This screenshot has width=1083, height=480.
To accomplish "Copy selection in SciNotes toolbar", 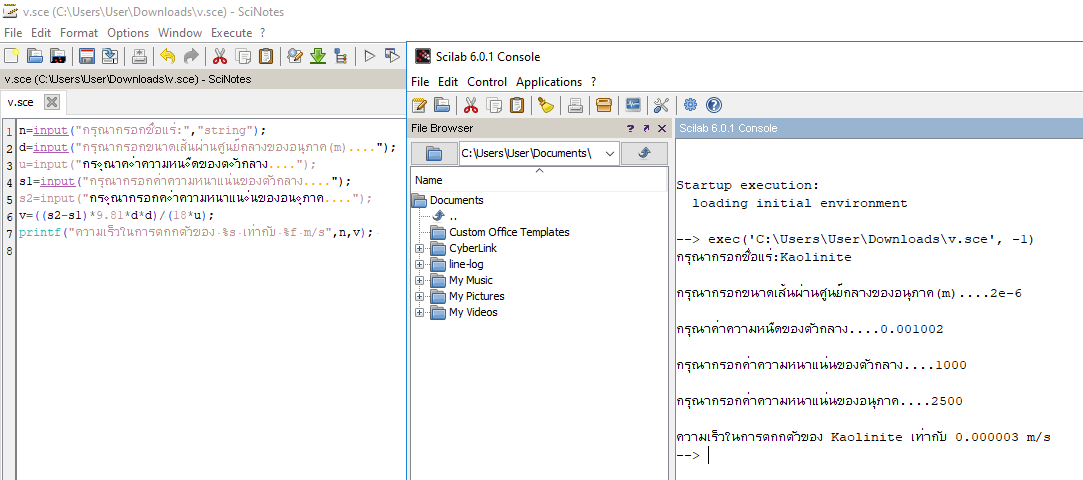I will pos(242,56).
